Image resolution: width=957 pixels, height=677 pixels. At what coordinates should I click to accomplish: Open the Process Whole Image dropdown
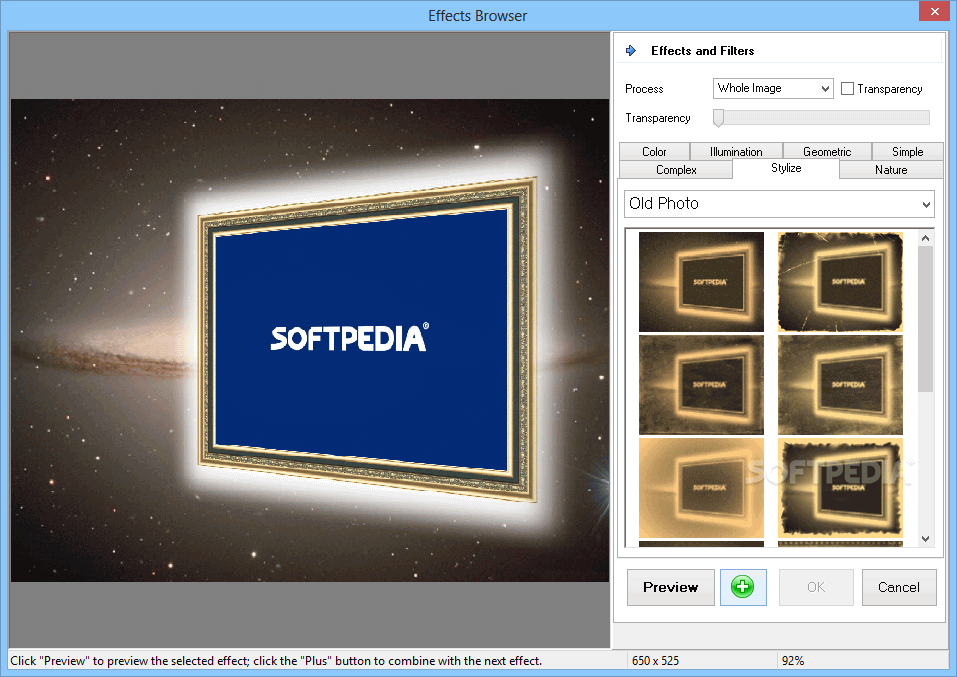tap(773, 89)
